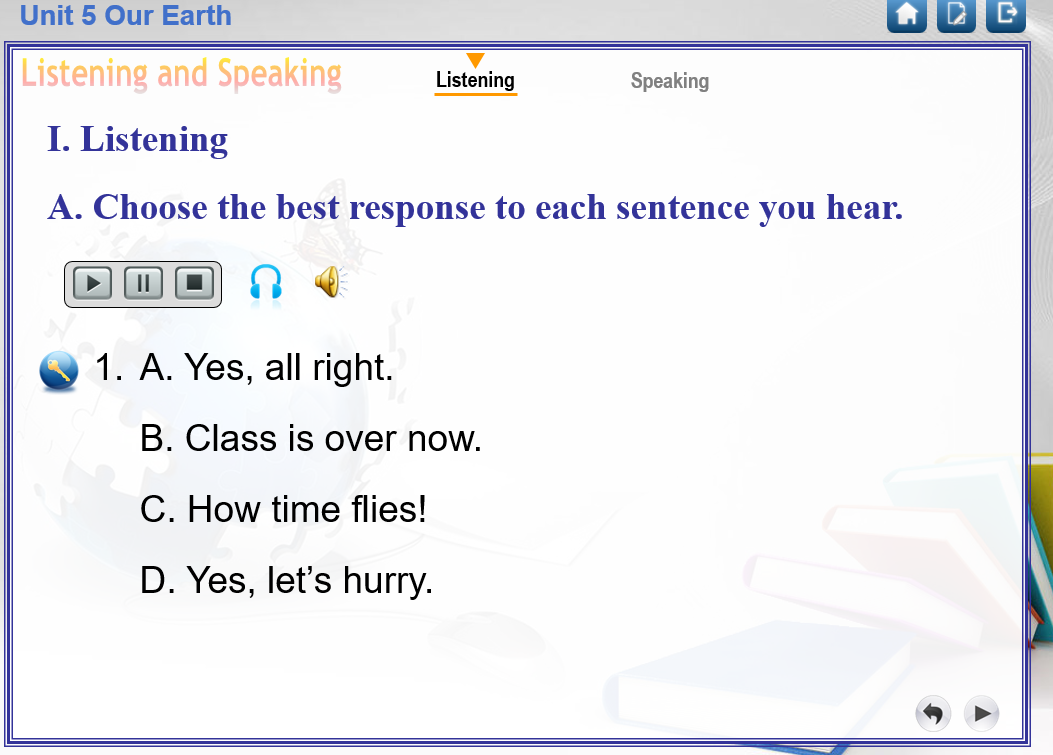
Task: Open the notes page icon at top right
Action: (x=956, y=16)
